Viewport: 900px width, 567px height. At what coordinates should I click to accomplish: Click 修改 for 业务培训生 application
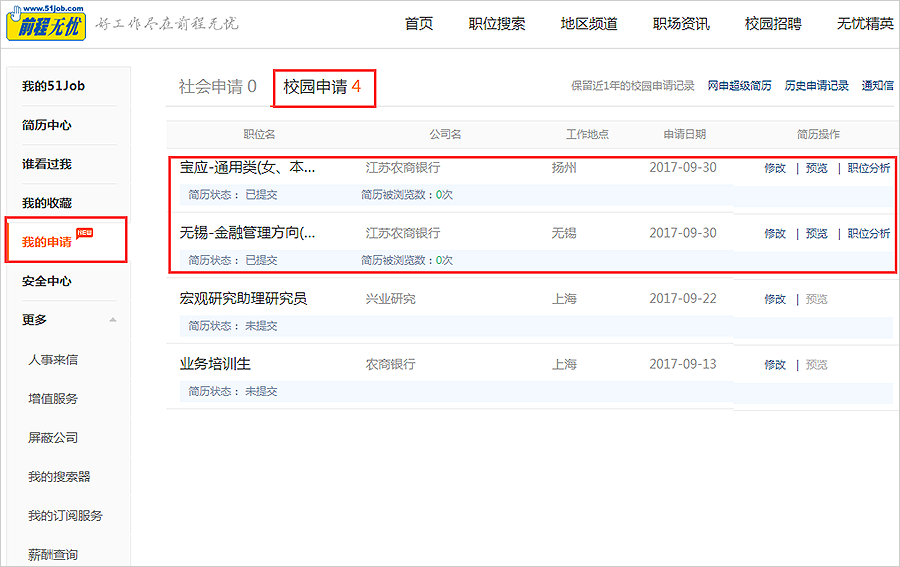(775, 364)
